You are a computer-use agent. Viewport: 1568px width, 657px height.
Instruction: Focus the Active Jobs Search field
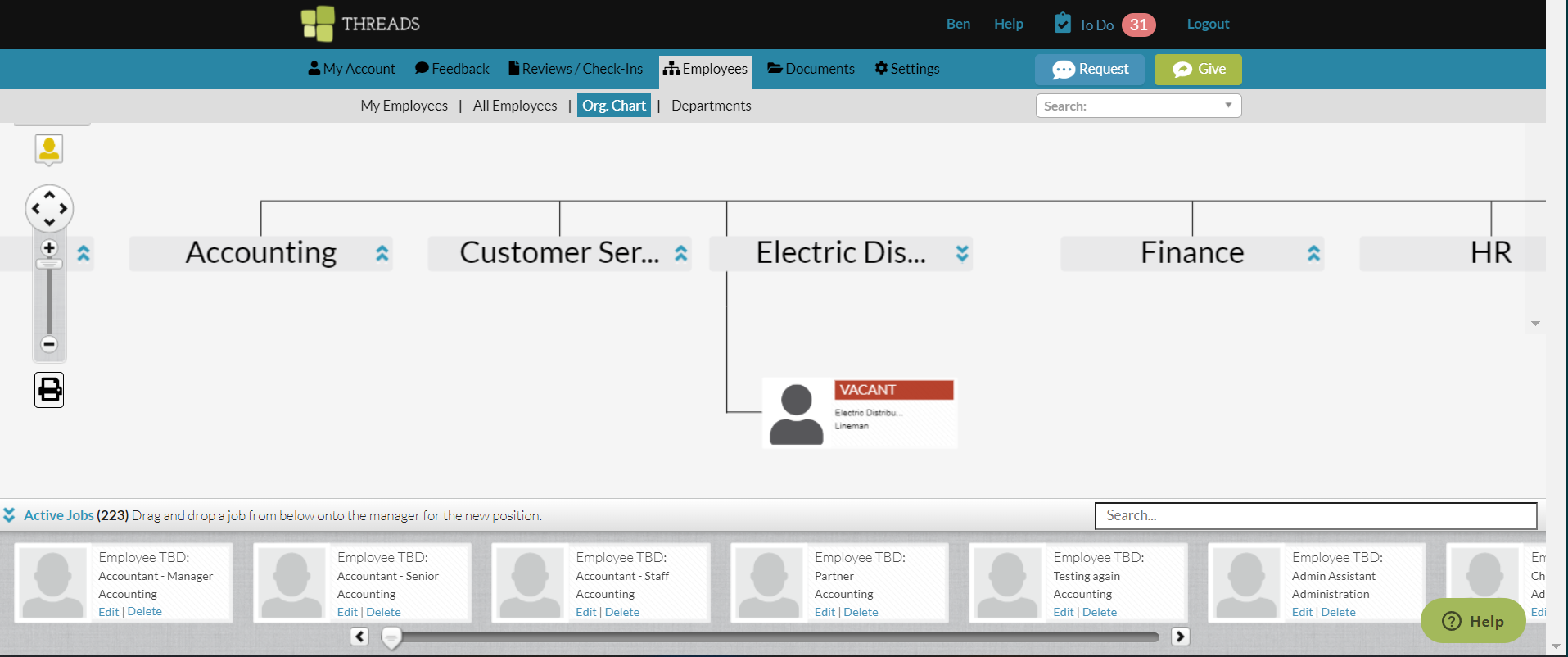pyautogui.click(x=1316, y=515)
